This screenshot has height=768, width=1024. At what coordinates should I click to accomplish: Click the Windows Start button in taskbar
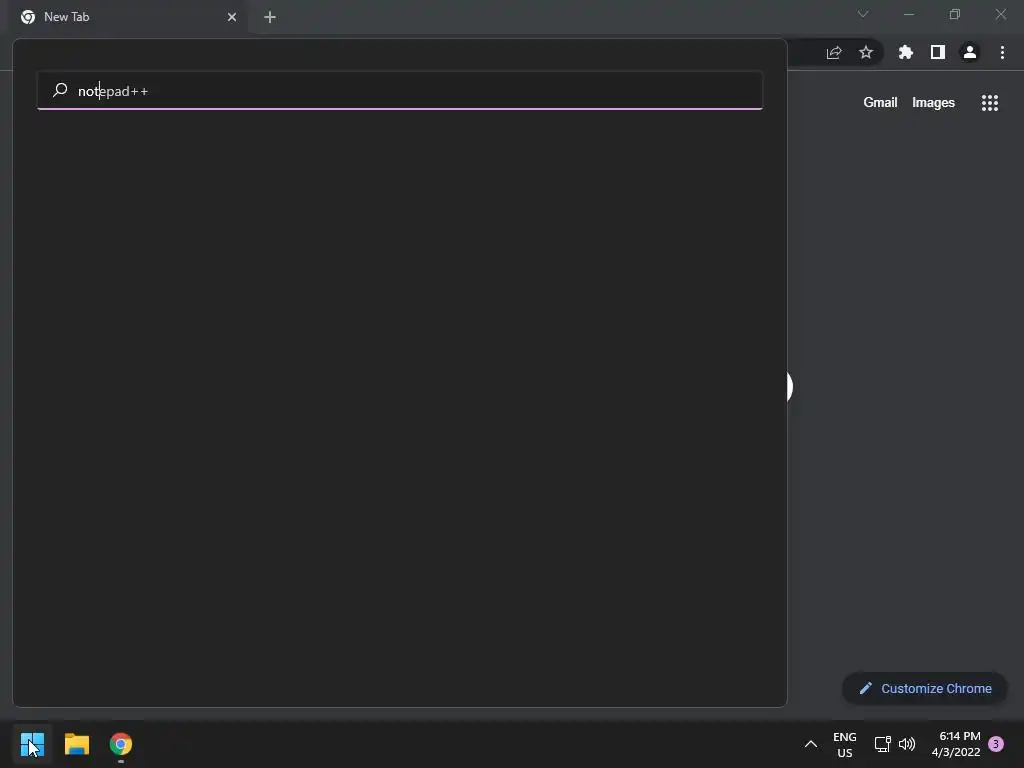32,744
